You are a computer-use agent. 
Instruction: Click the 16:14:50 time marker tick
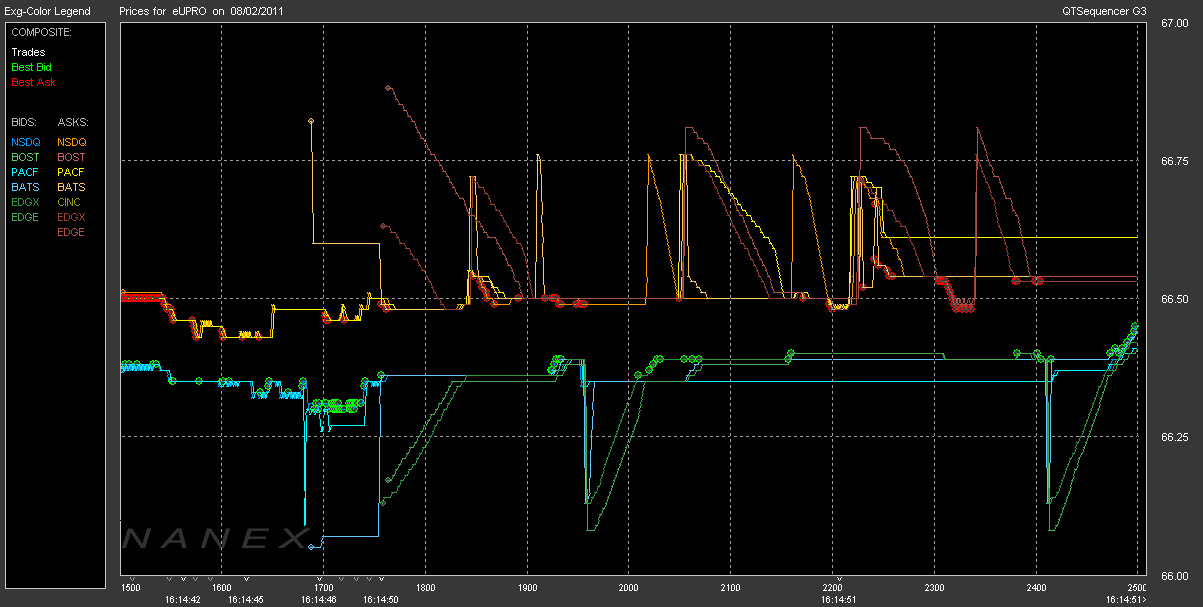(x=381, y=579)
